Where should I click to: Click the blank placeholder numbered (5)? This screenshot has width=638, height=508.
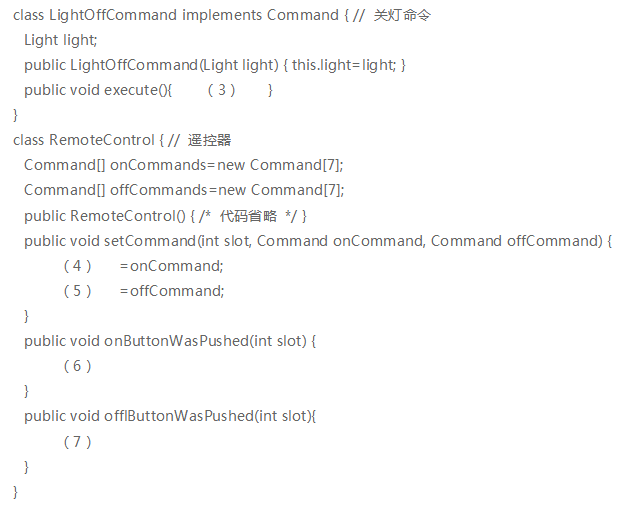(x=77, y=291)
